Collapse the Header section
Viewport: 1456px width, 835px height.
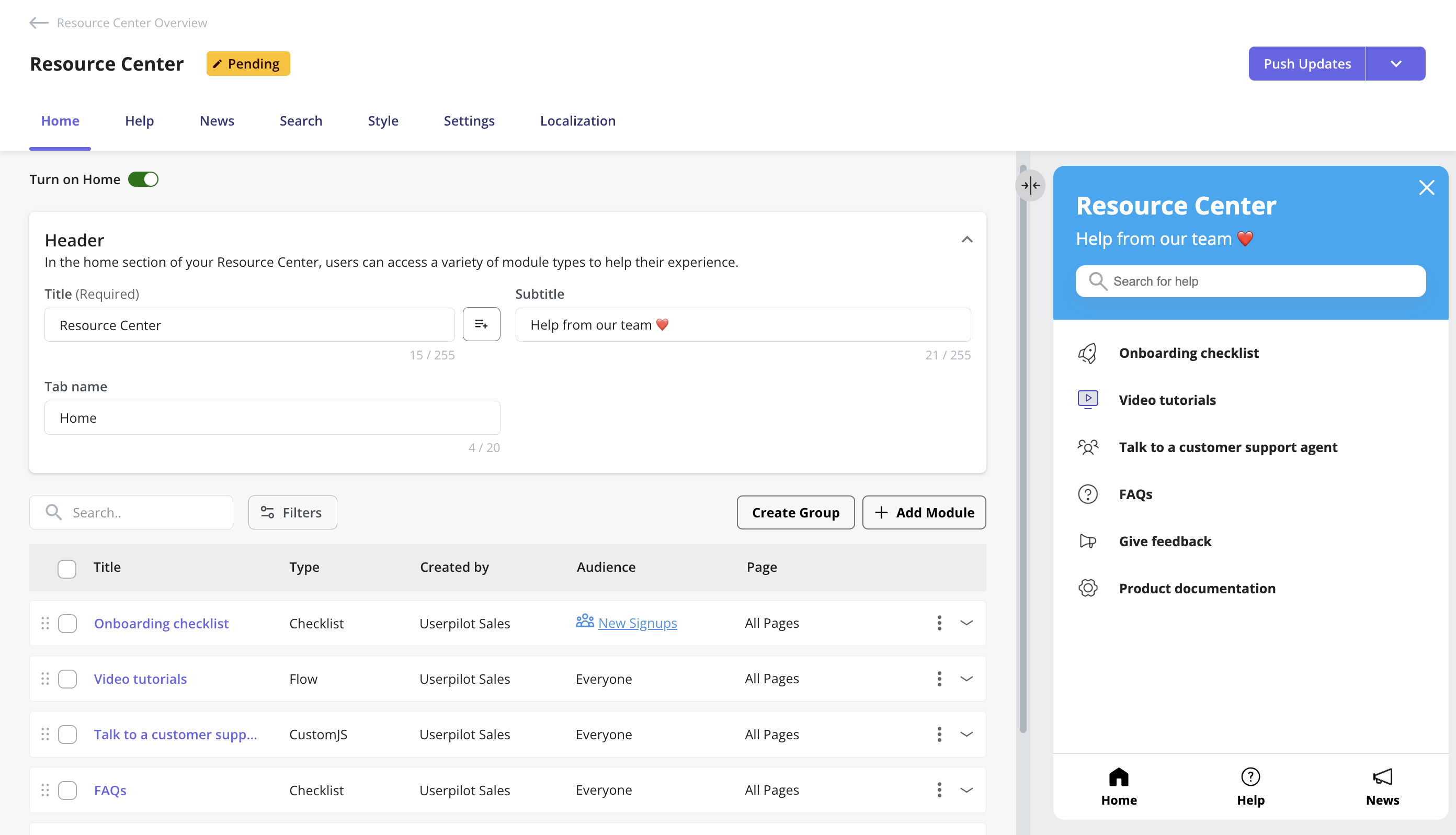coord(967,240)
